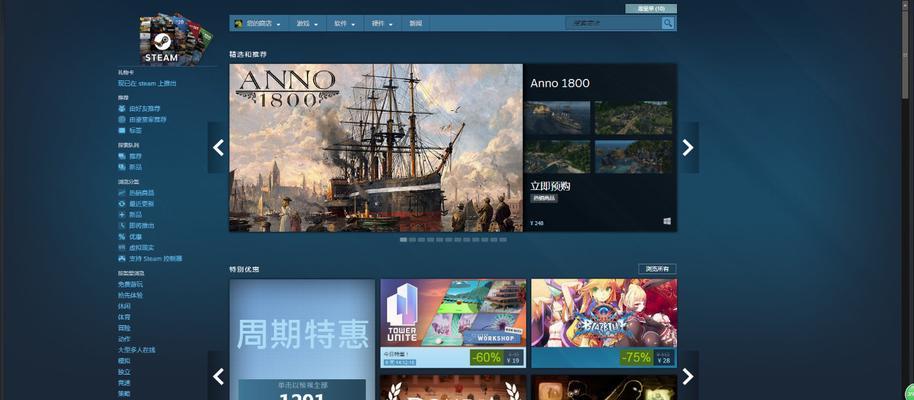Open the 新闻 tab
Viewport: 914px width, 400px height.
point(415,23)
